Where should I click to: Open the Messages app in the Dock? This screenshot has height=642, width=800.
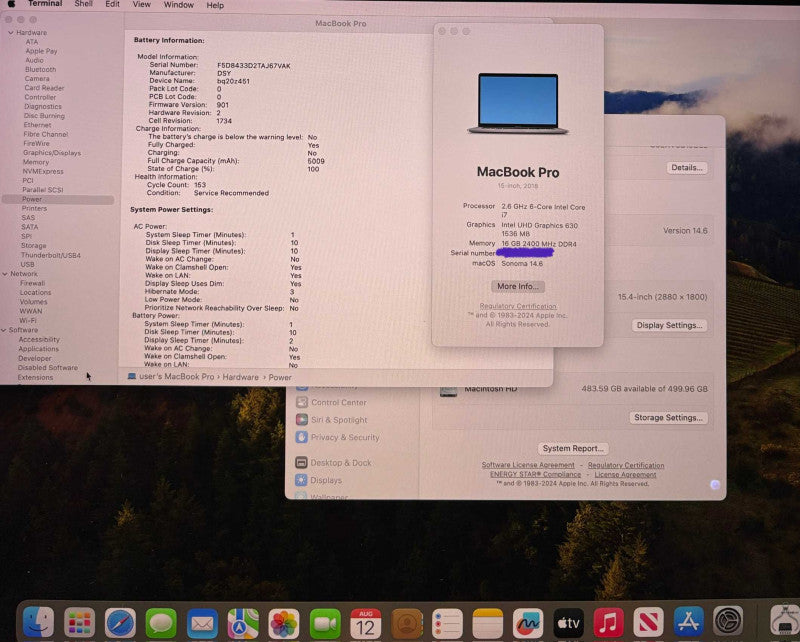click(x=161, y=623)
